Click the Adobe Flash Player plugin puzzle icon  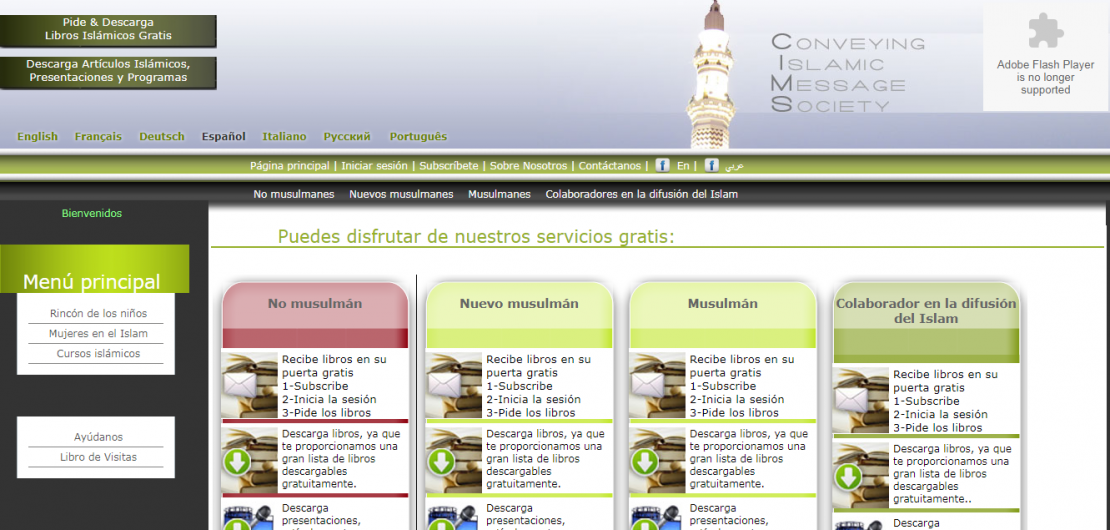pyautogui.click(x=1045, y=32)
